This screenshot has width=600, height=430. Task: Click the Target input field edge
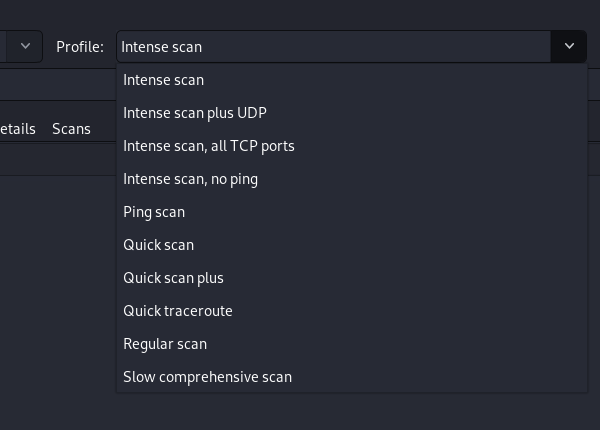pos(4,46)
